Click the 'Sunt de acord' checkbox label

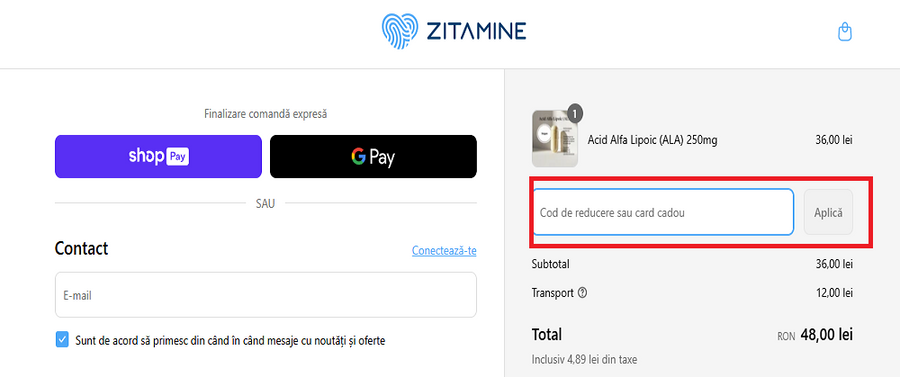(230, 340)
